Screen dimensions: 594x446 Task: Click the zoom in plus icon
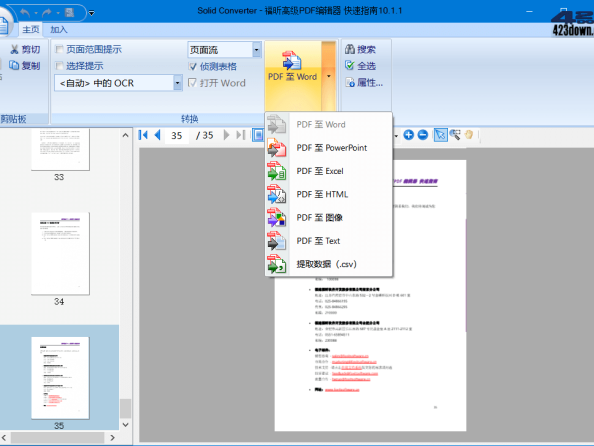click(x=408, y=135)
